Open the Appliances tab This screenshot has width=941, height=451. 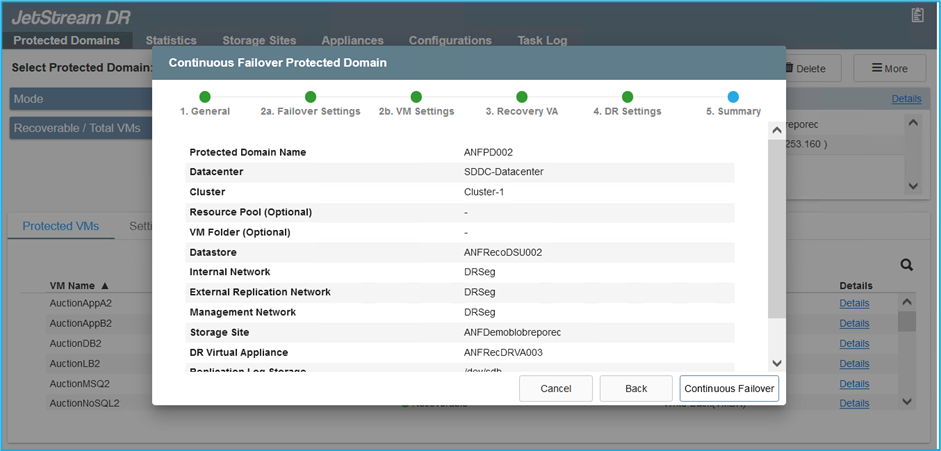click(x=352, y=41)
